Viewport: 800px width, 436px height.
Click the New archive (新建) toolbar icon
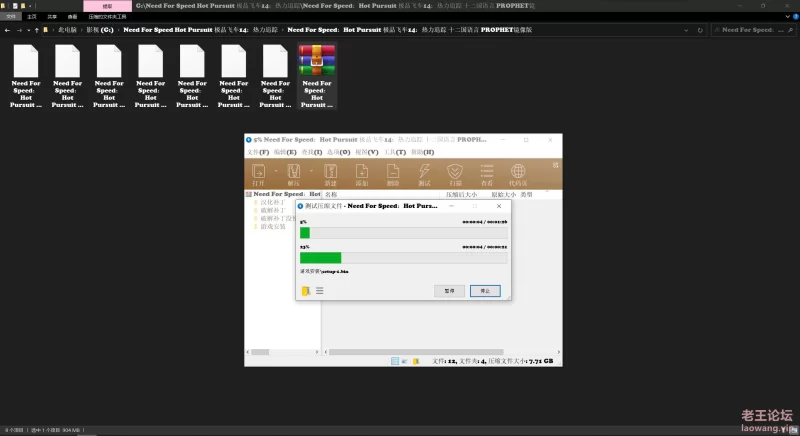pos(331,174)
